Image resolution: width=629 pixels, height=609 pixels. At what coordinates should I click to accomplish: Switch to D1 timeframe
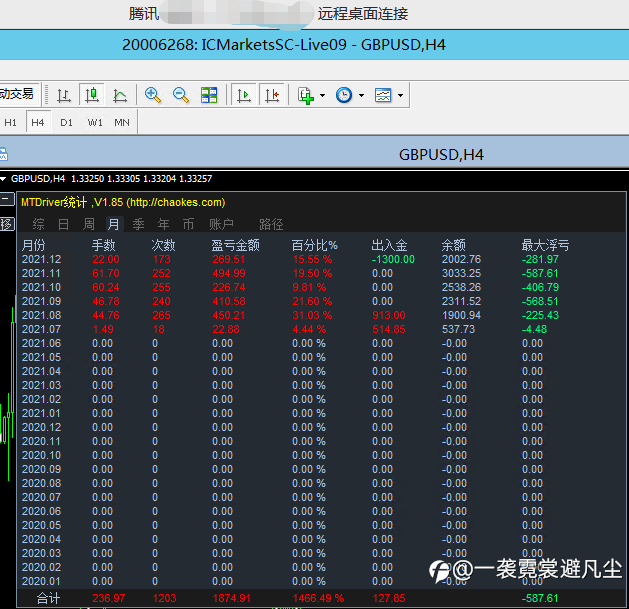click(x=66, y=122)
